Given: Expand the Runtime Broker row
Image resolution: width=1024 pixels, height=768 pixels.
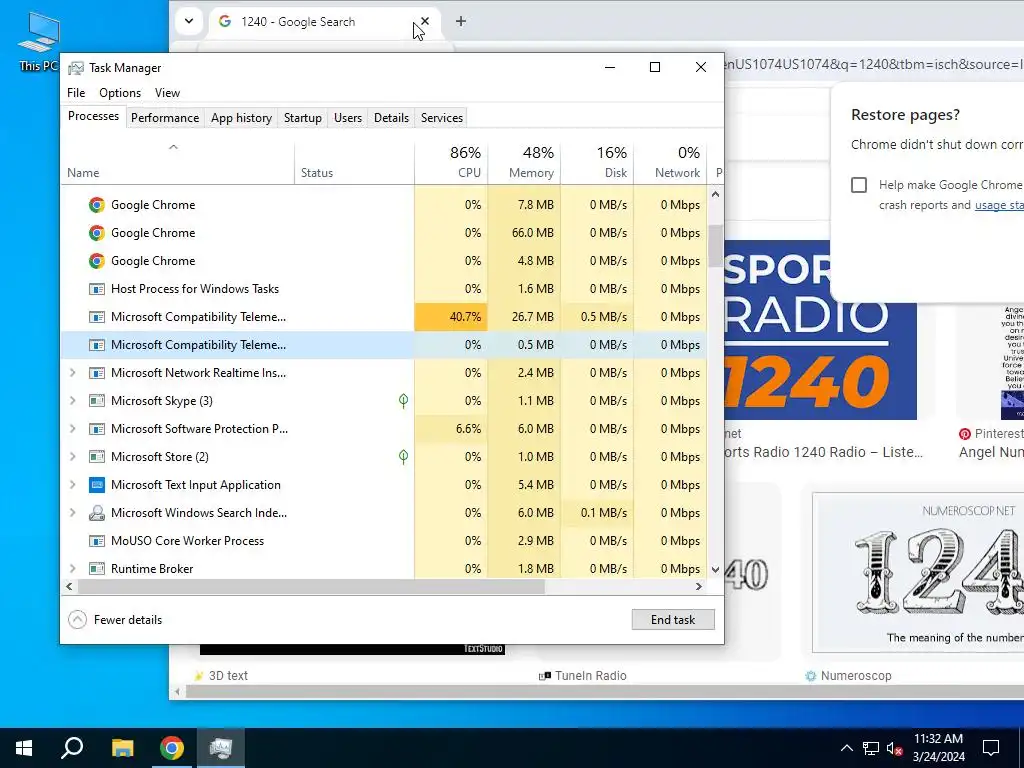Looking at the screenshot, I should (72, 569).
